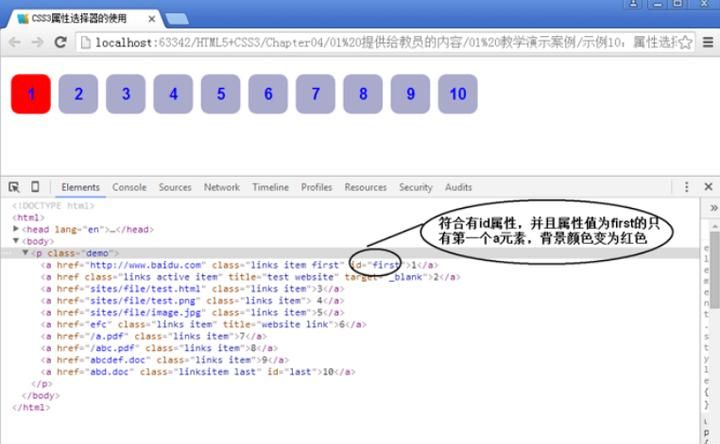Select anchor row with href /a.pdf
Viewport: 720px width, 444px height.
coord(154,336)
